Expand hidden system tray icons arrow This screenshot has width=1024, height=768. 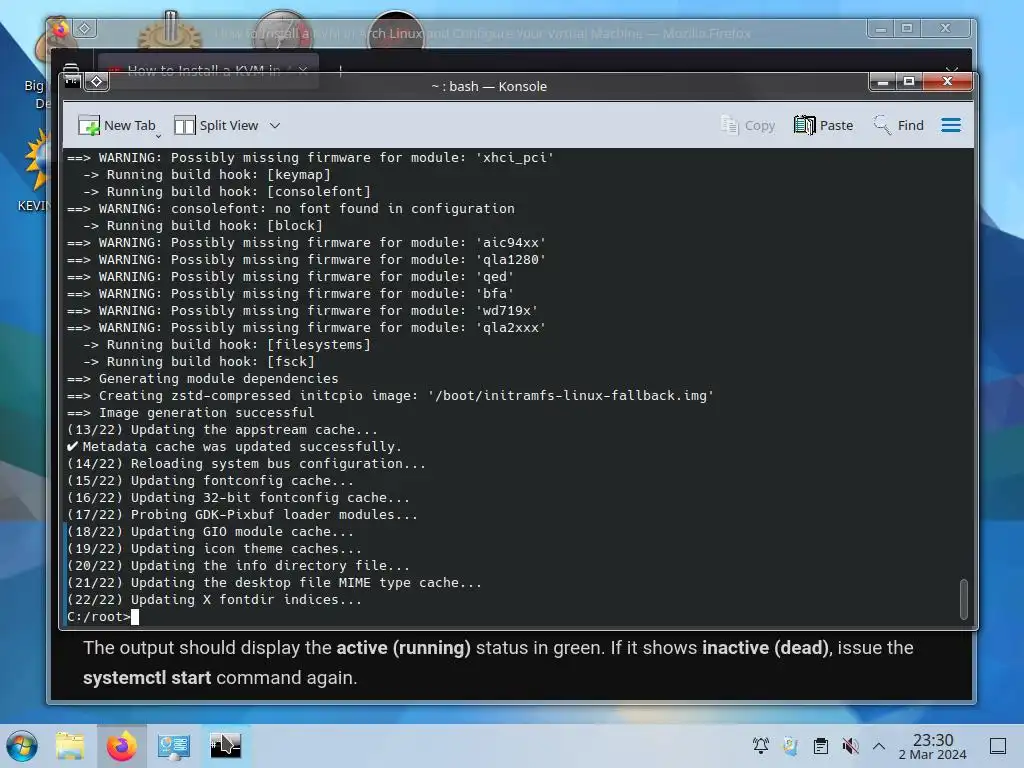879,746
